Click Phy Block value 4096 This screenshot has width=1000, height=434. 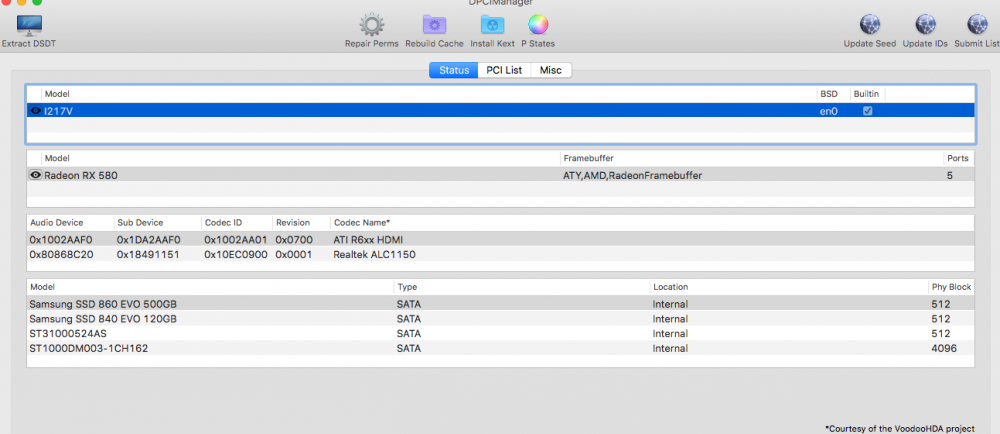944,349
